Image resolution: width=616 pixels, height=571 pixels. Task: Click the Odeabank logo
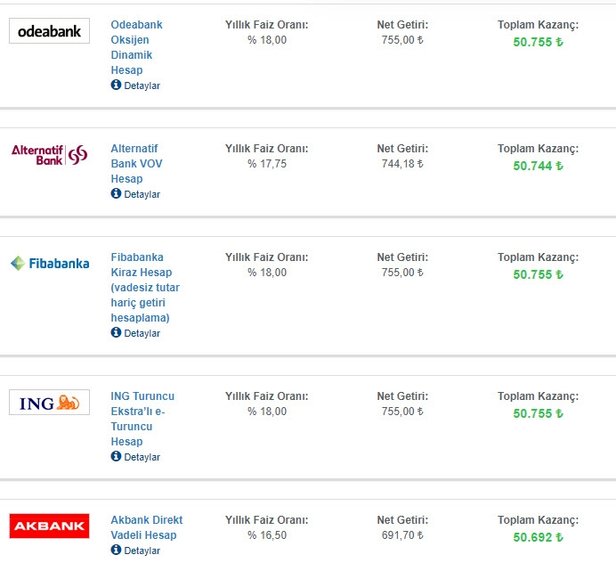click(x=49, y=31)
